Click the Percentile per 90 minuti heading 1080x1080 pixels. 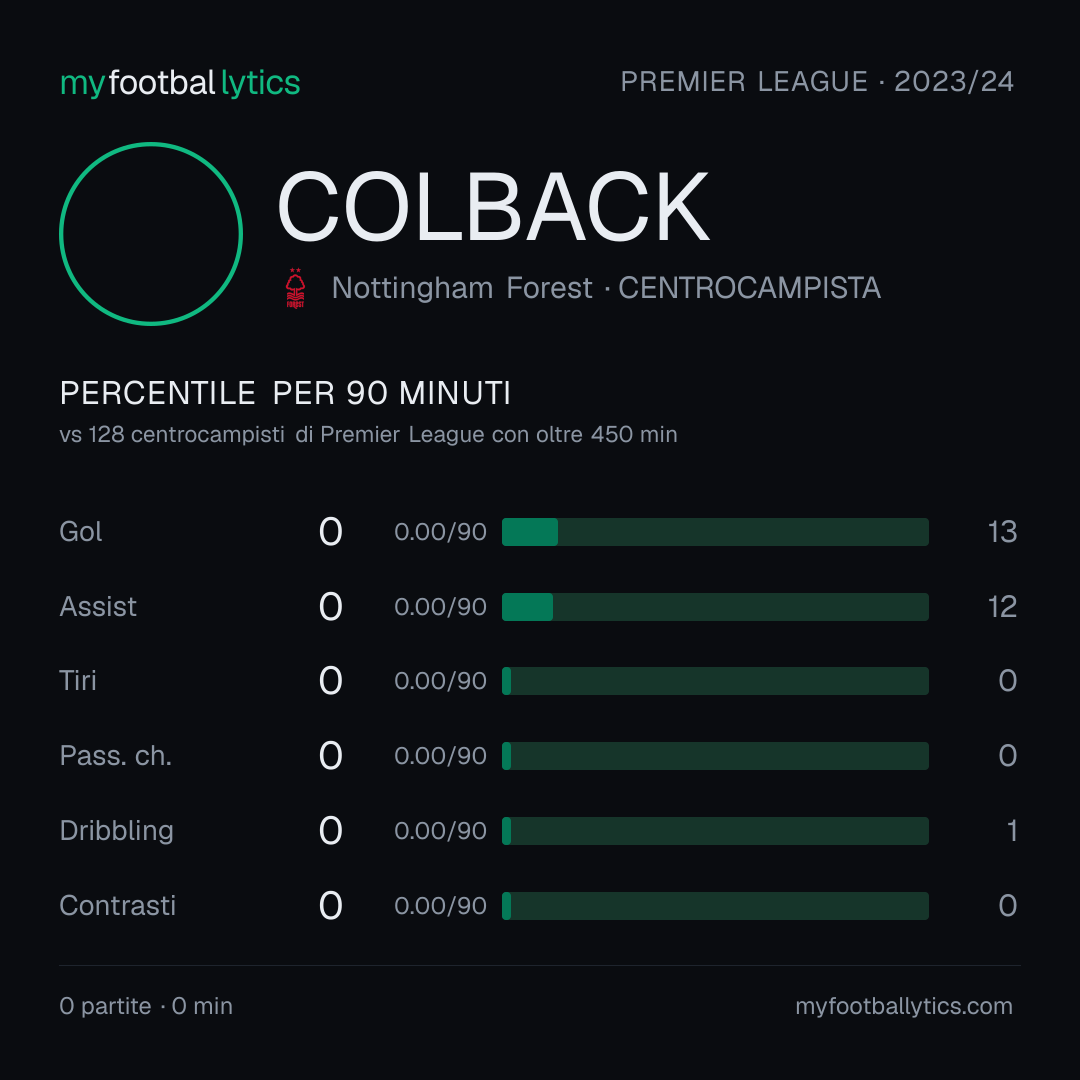coord(285,393)
